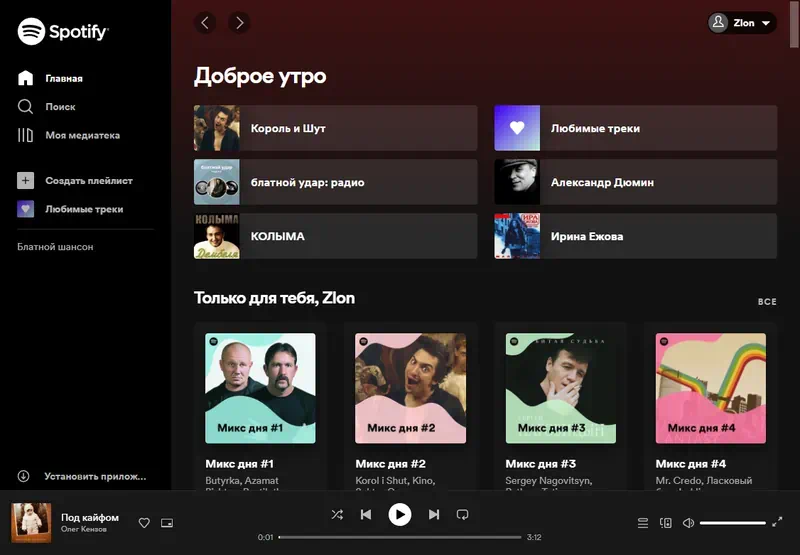800x555 pixels.
Task: Click sidebar Любимые треки heart icon
Action: coord(26,209)
